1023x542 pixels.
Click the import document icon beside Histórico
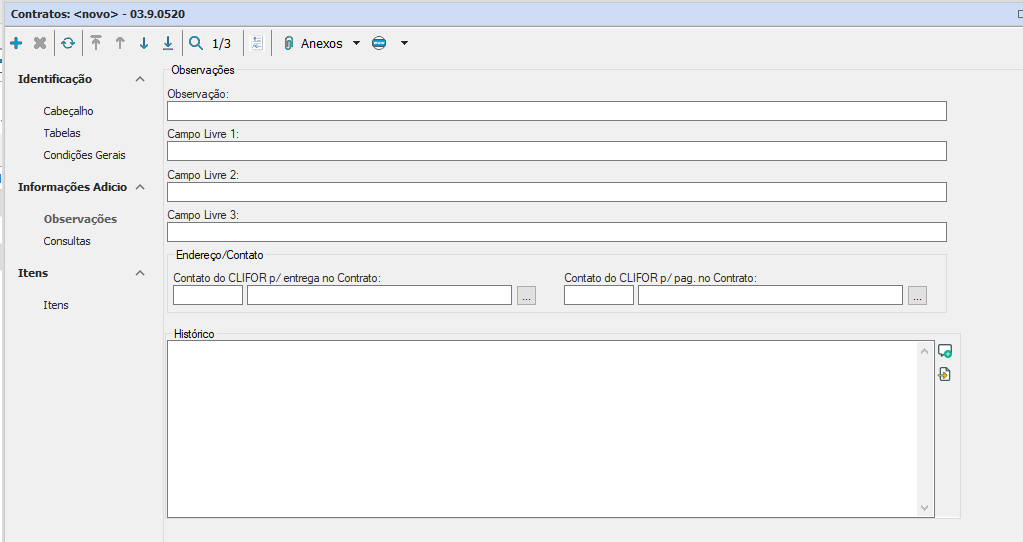point(945,375)
